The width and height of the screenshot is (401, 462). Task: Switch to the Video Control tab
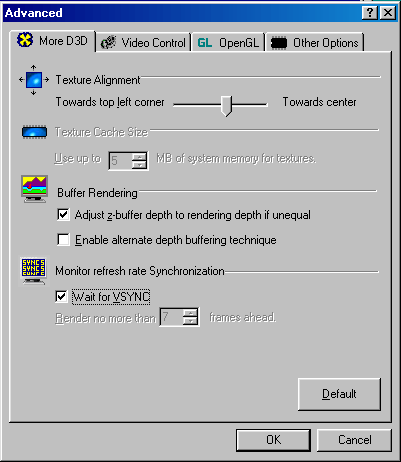pyautogui.click(x=144, y=43)
